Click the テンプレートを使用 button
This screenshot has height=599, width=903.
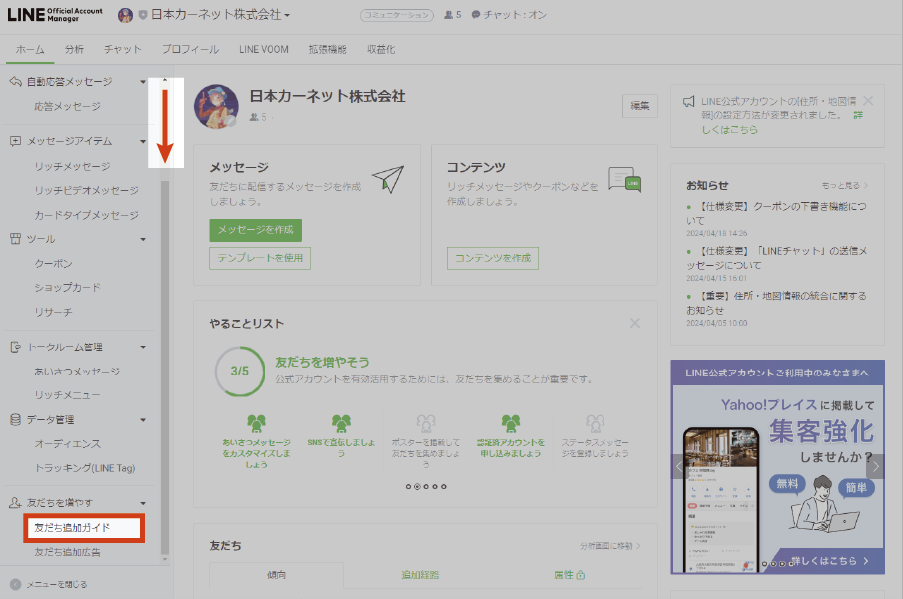point(260,258)
